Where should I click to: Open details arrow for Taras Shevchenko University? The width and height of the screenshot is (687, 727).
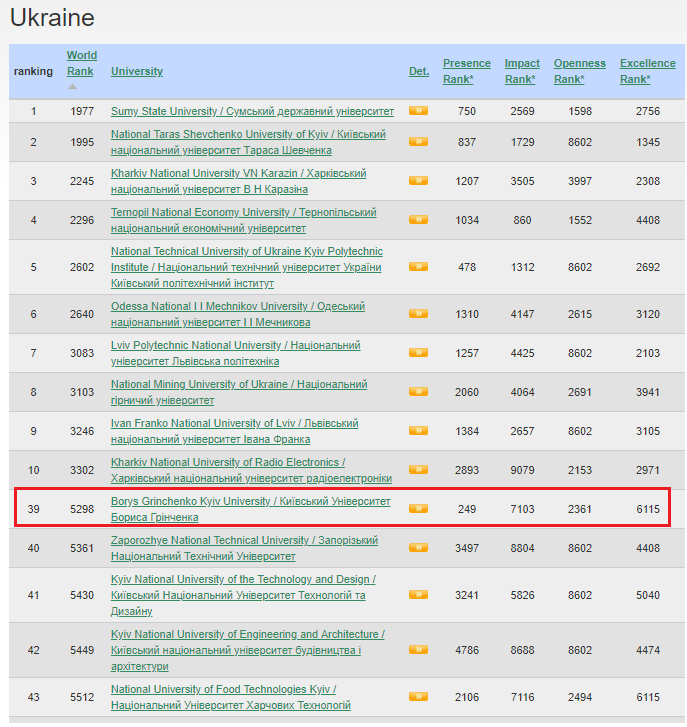(x=418, y=142)
